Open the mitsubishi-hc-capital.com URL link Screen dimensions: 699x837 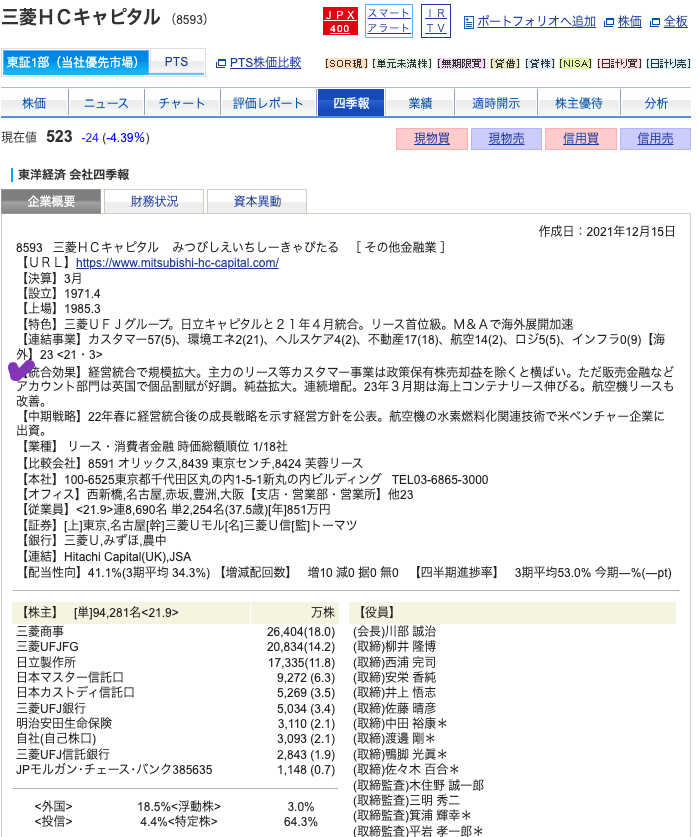177,263
